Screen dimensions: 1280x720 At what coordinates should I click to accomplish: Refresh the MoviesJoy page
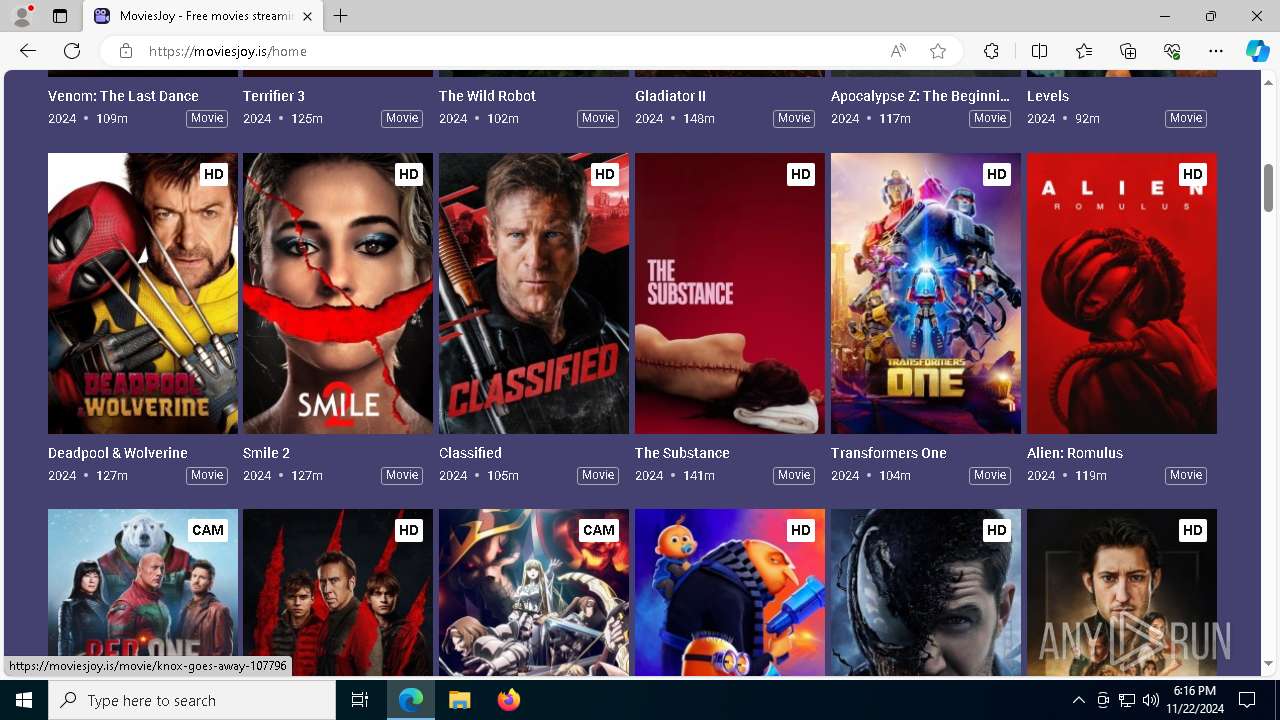[72, 51]
